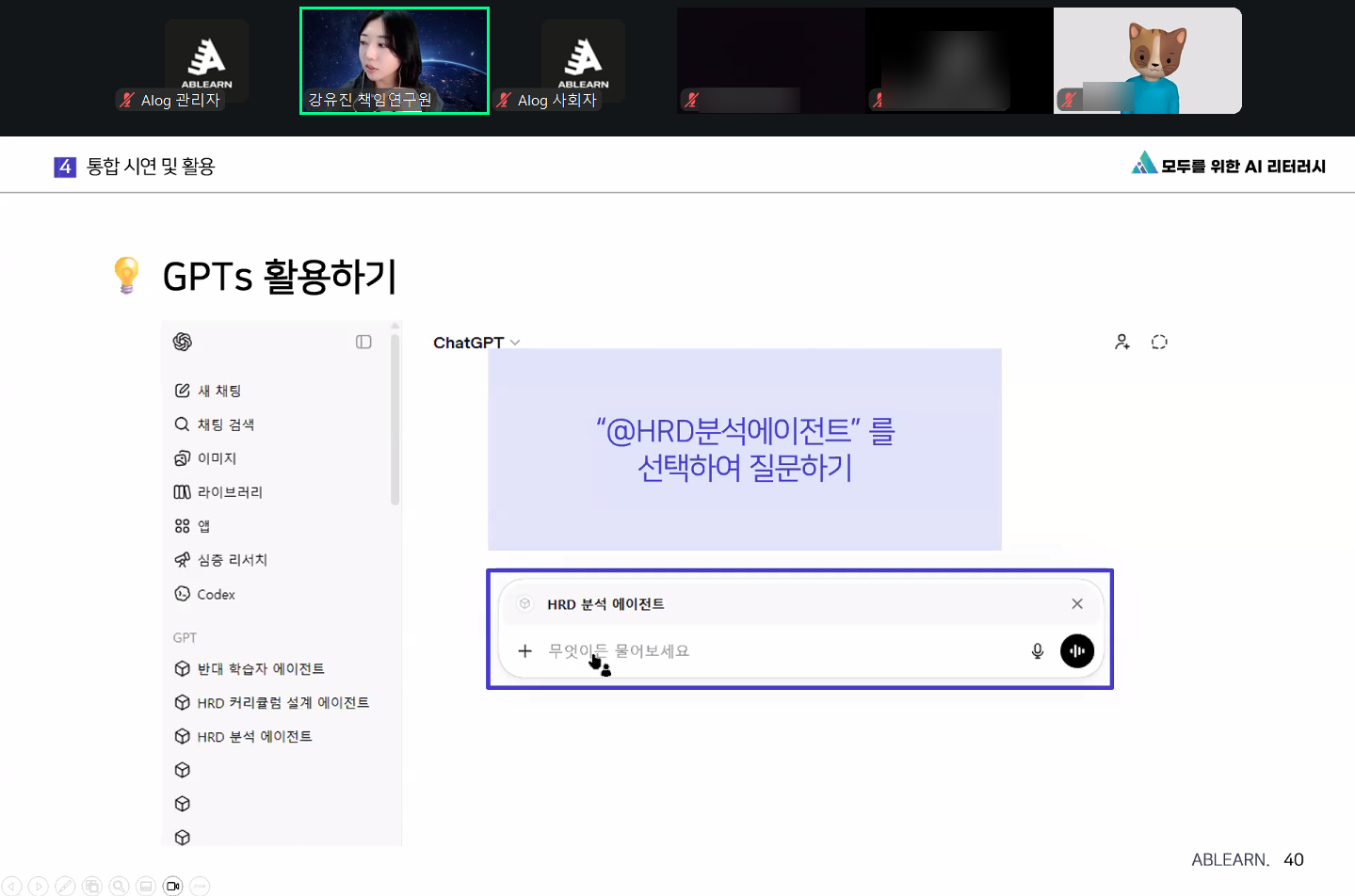
Task: Click the muted mic icon on Alog 관리자
Action: [127, 100]
